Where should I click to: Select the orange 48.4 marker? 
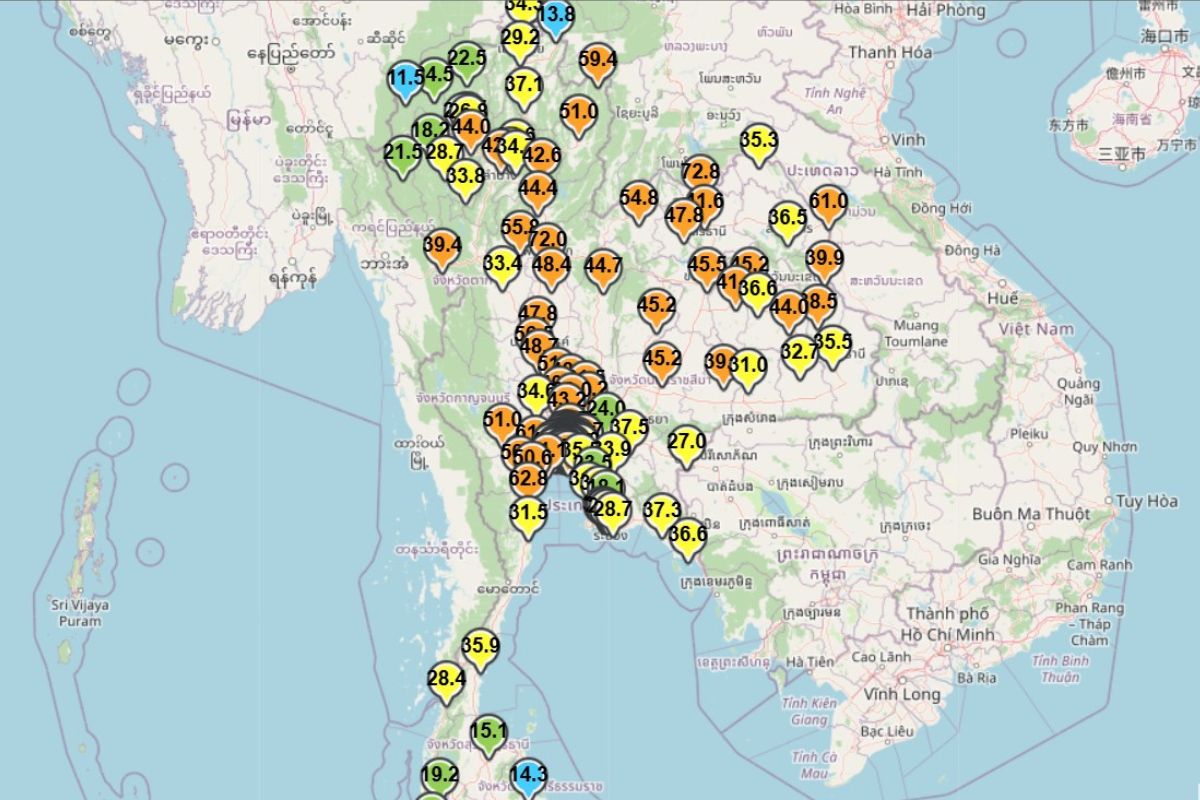551,271
